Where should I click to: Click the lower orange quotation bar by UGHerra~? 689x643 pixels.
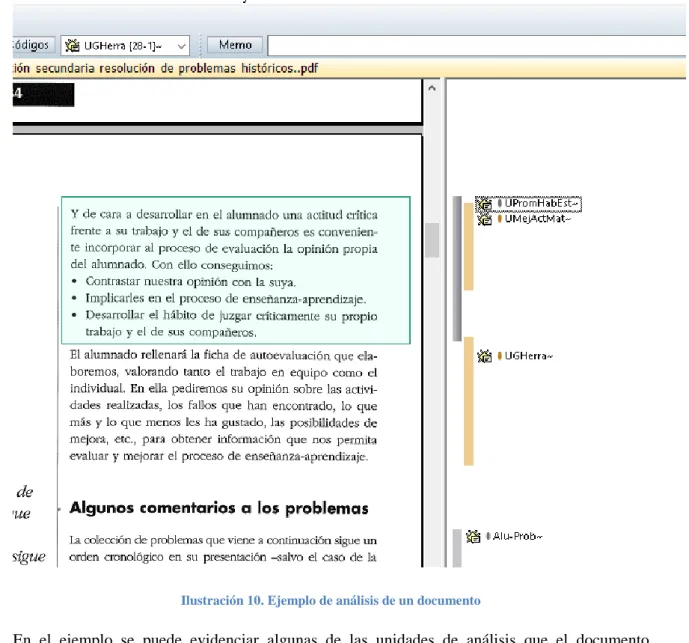469,401
